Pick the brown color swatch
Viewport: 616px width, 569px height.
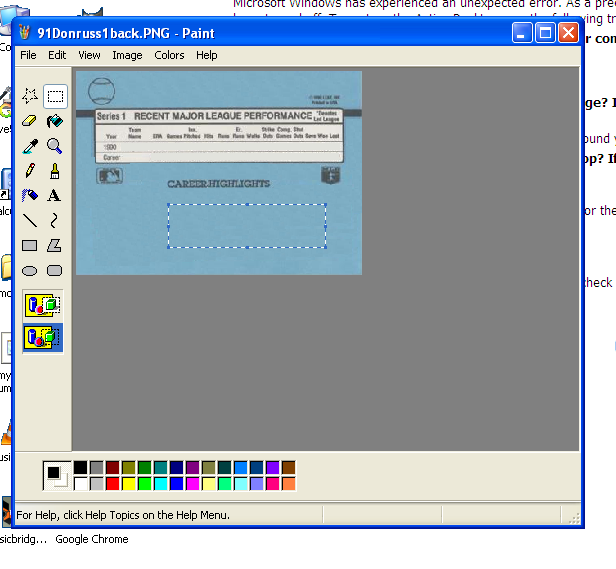[289, 468]
